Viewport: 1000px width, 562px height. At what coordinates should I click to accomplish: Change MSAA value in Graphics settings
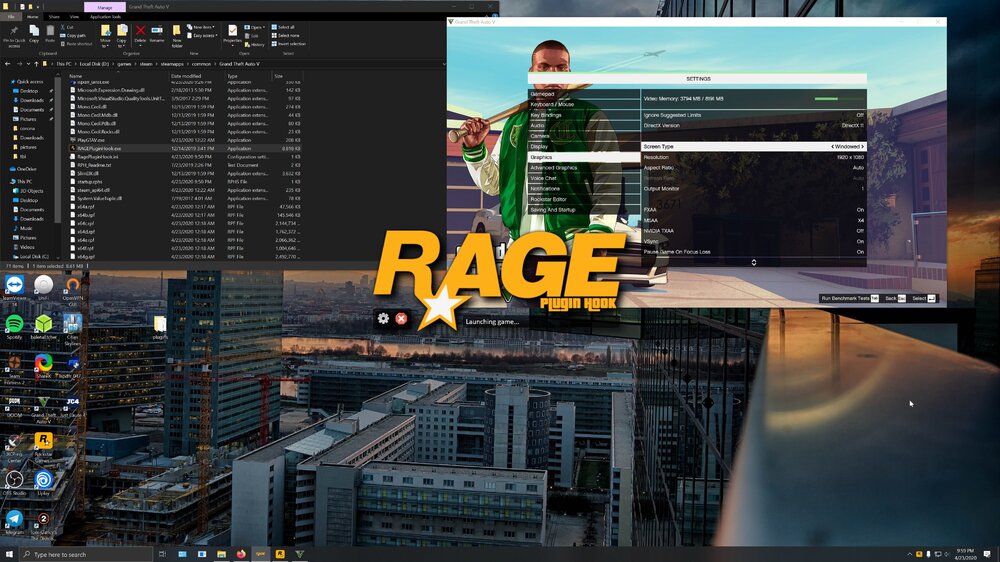click(x=753, y=220)
